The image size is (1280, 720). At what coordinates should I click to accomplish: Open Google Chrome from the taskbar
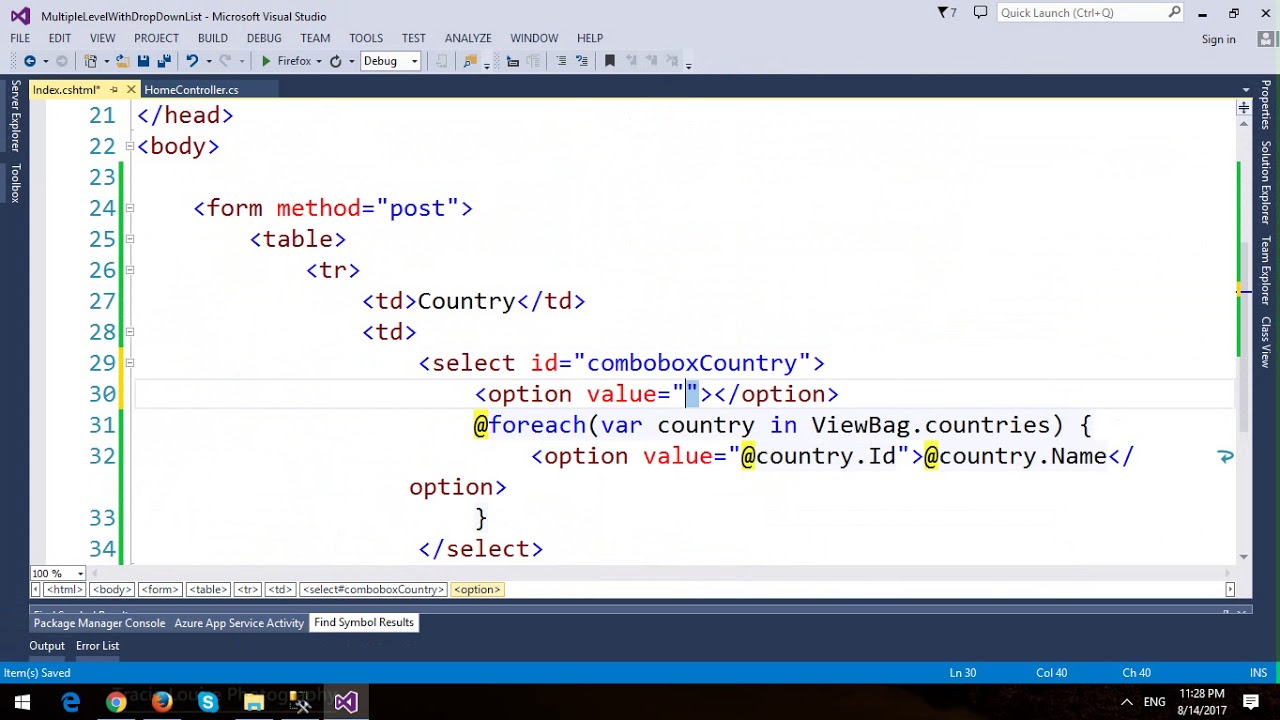pyautogui.click(x=116, y=702)
